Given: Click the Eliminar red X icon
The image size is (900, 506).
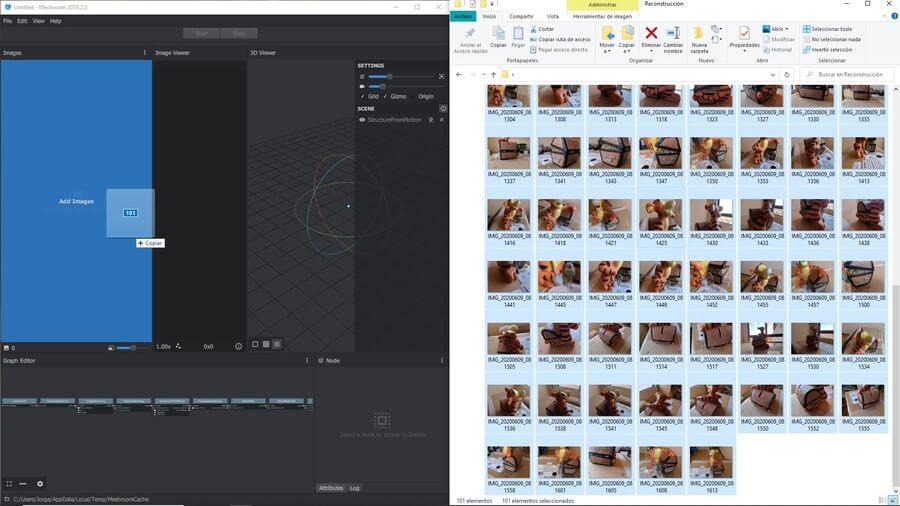Looking at the screenshot, I should tap(651, 34).
